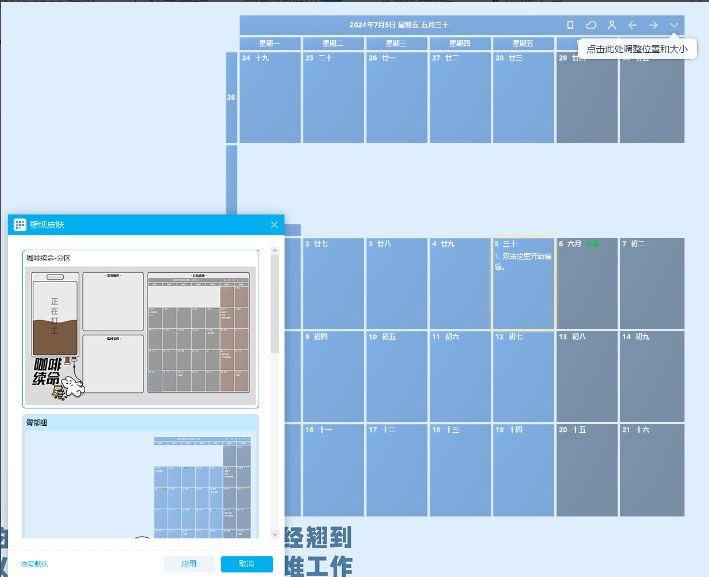Screen dimensions: 709x577
Task: Click the 星期五 column header
Action: 523,43
